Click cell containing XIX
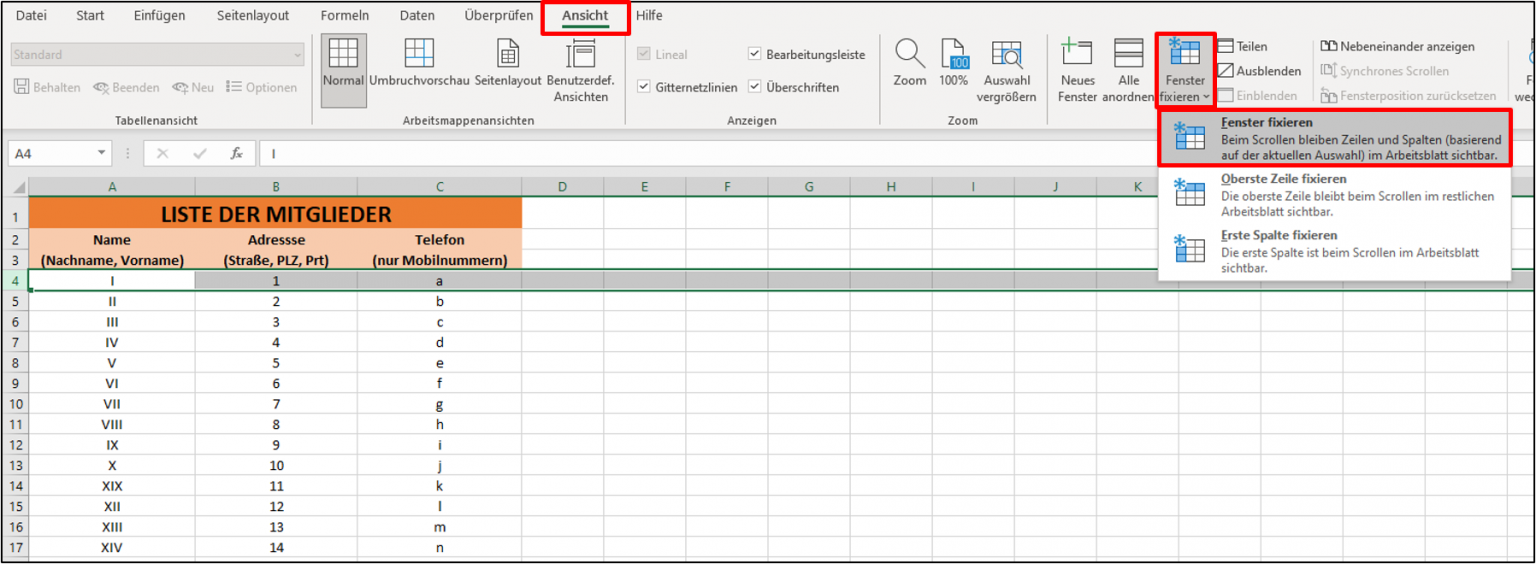 pyautogui.click(x=112, y=486)
